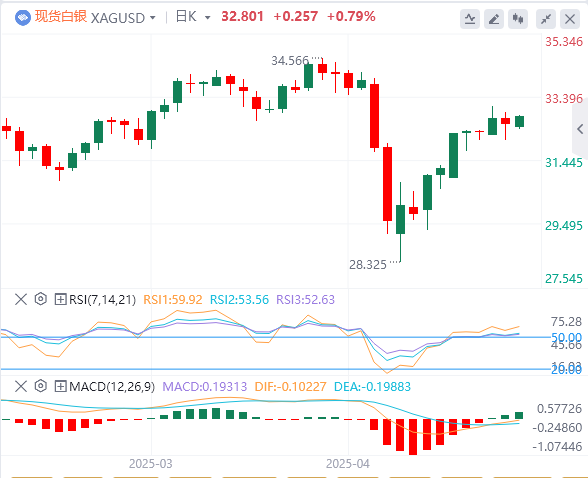
Task: Remove the RSI indicator panel
Action: (21, 300)
